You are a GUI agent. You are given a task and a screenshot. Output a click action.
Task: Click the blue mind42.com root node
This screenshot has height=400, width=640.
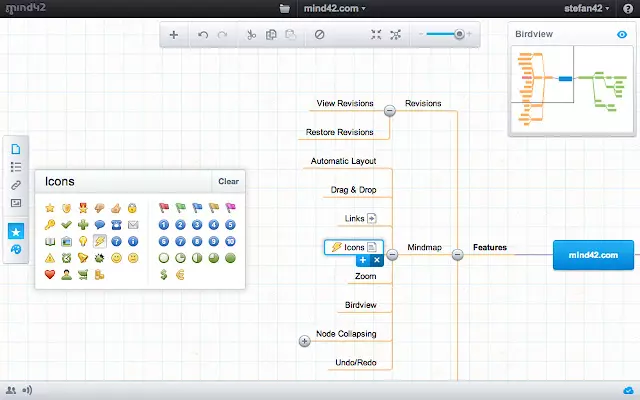pos(593,255)
